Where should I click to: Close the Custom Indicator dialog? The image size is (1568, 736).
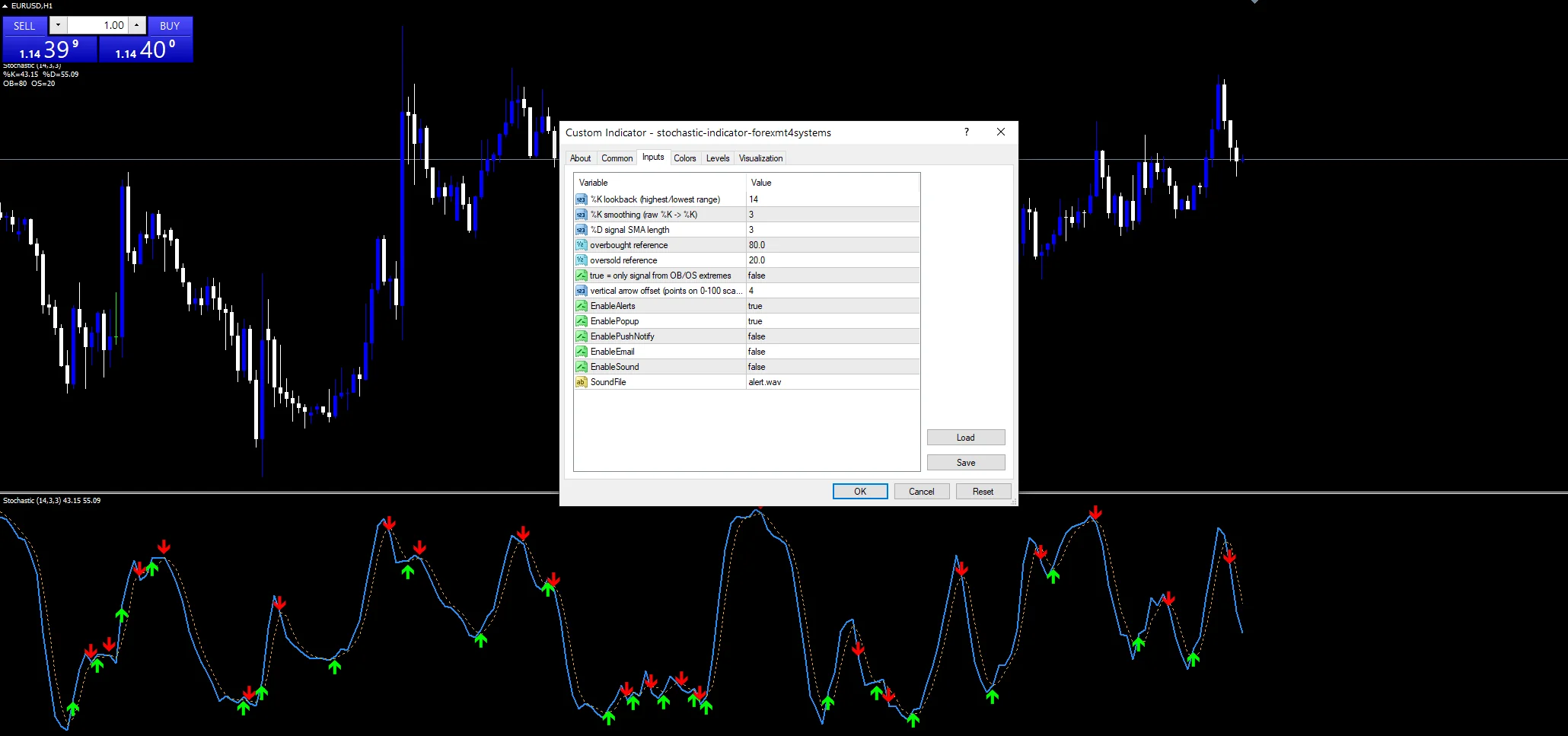tap(1001, 132)
